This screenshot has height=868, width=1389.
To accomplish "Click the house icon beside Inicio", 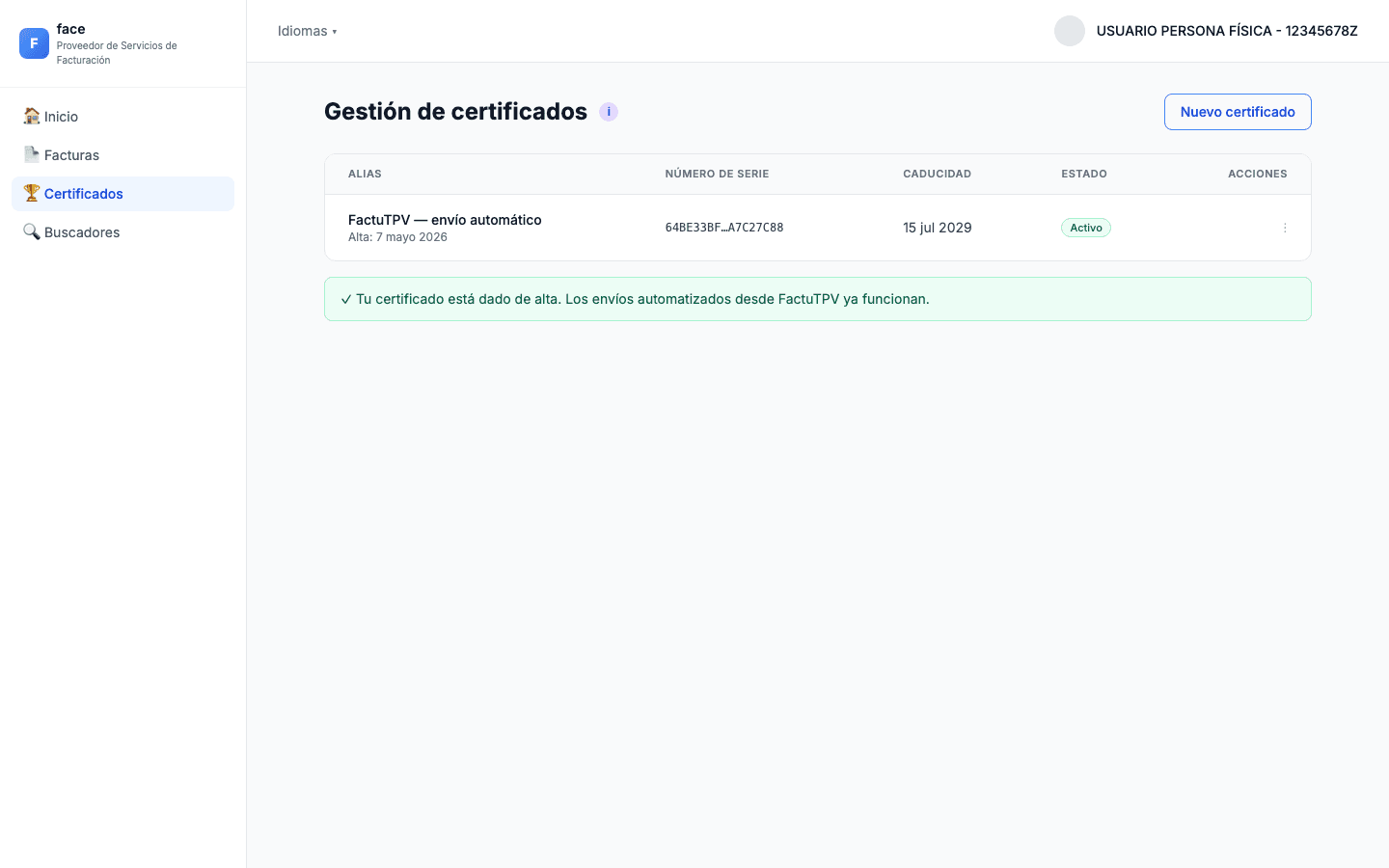I will 32,116.
